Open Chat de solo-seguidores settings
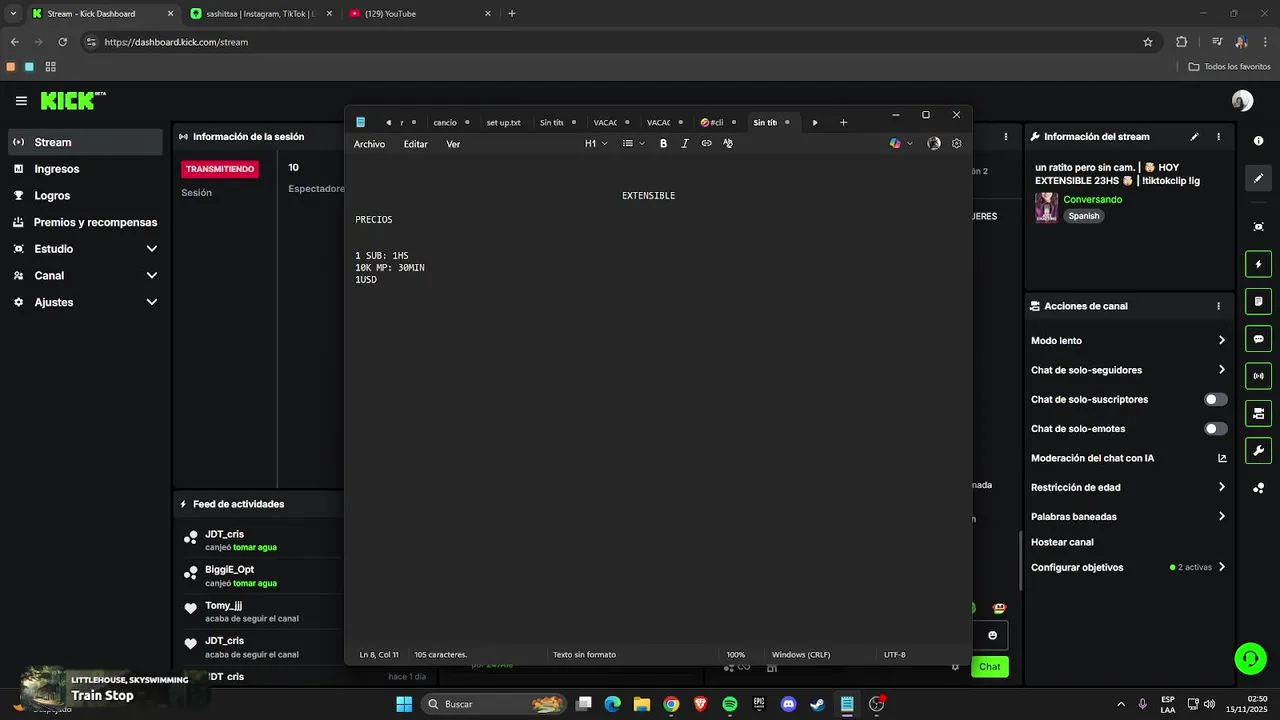The width and height of the screenshot is (1280, 720). [x=1129, y=370]
